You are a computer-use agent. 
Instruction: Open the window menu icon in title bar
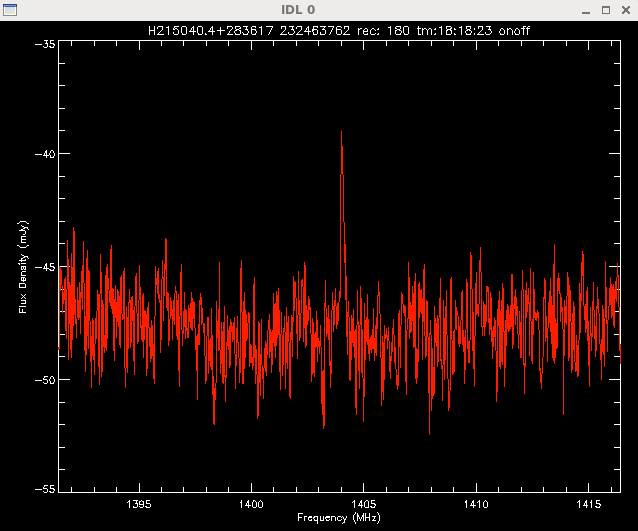coord(9,9)
